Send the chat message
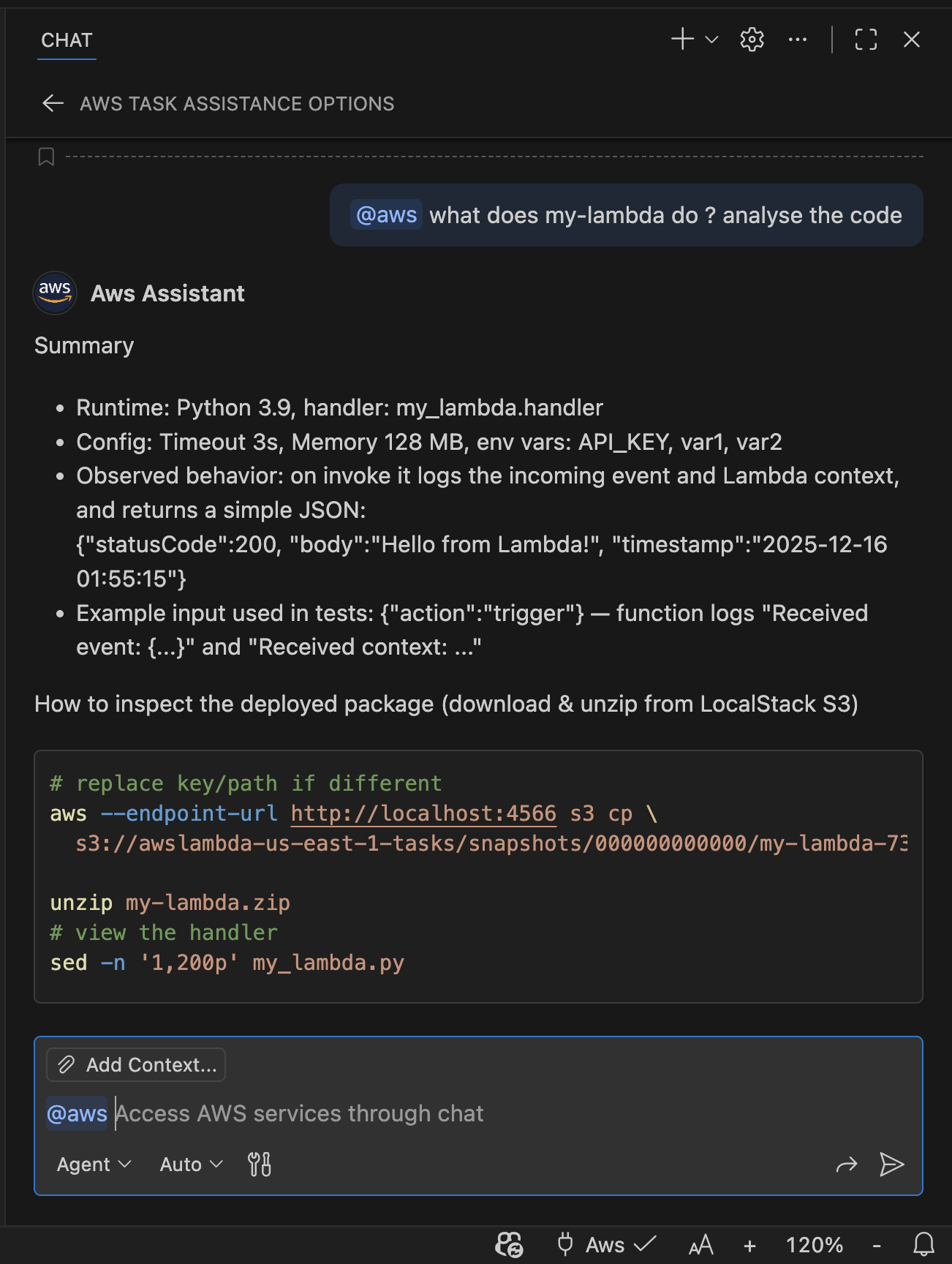The image size is (952, 1264). [x=892, y=1164]
